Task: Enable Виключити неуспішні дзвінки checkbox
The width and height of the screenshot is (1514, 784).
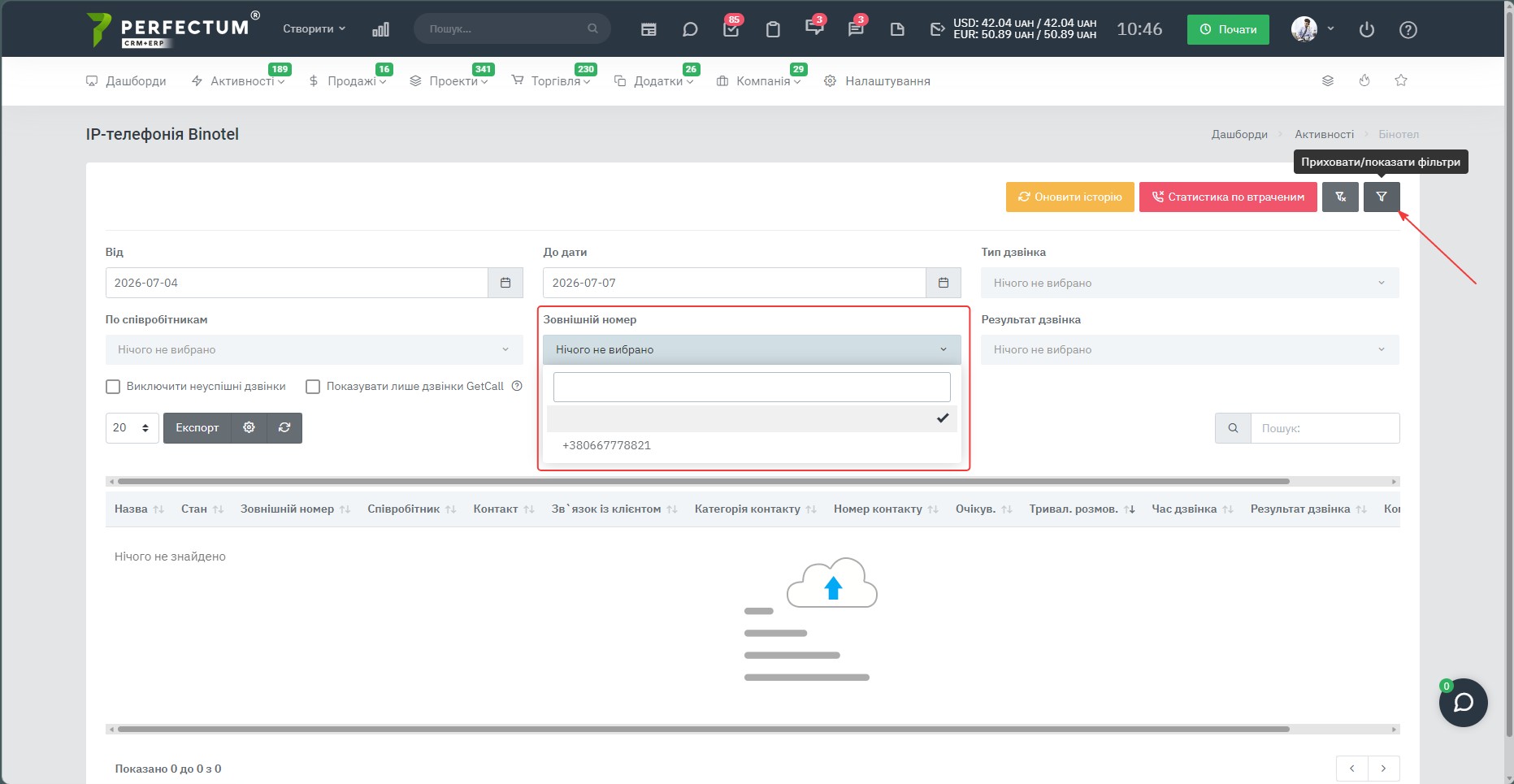Action: coord(113,387)
